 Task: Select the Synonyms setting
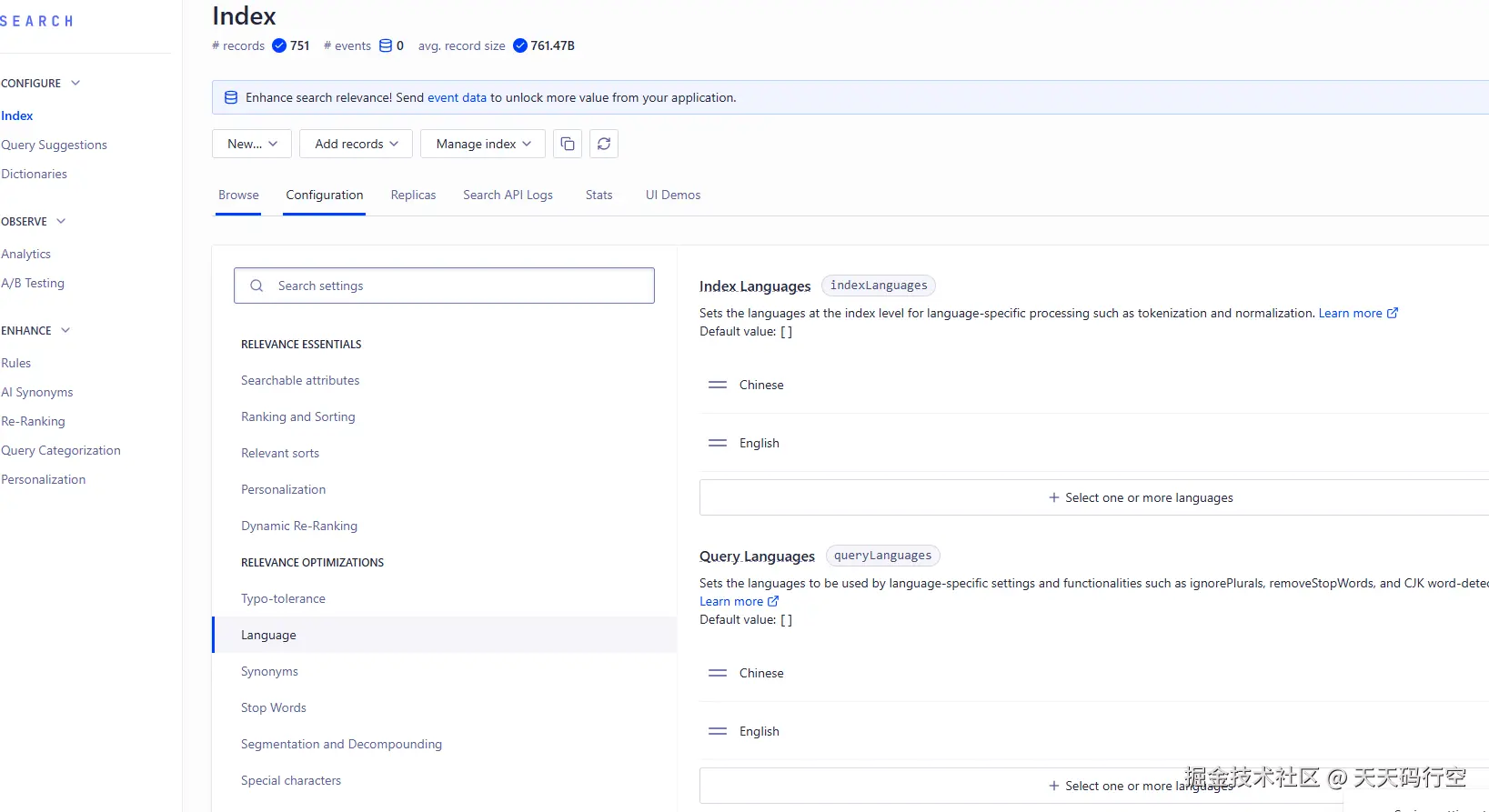tap(269, 671)
